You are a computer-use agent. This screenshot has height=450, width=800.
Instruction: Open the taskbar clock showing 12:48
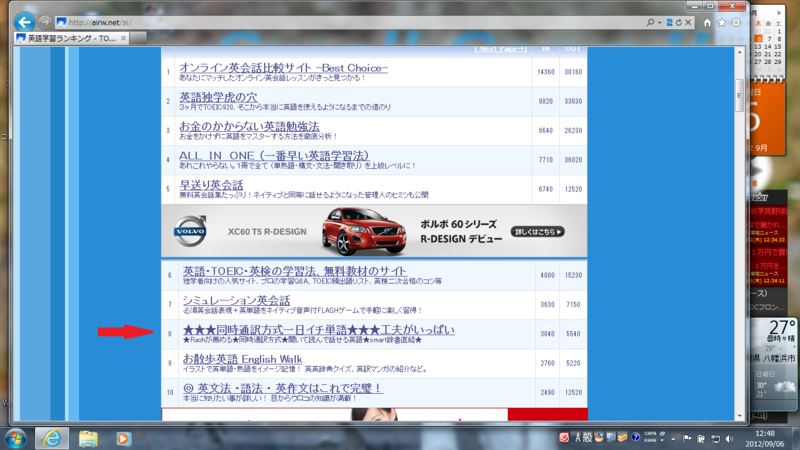765,439
